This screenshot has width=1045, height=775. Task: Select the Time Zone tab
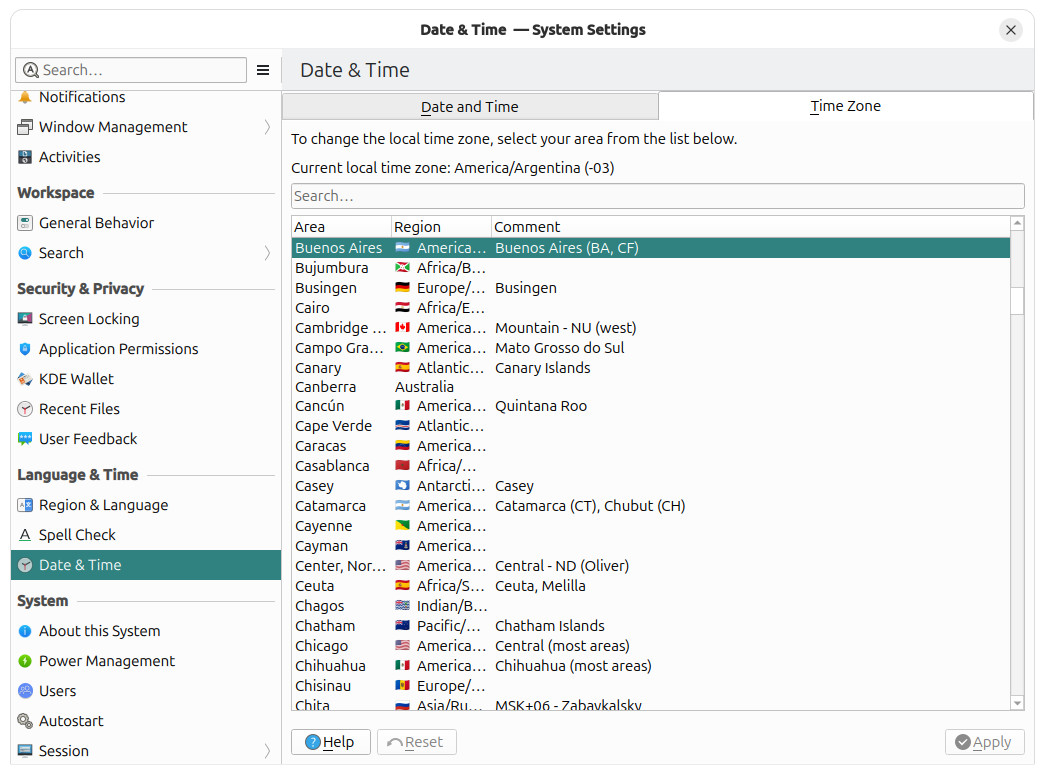click(845, 106)
